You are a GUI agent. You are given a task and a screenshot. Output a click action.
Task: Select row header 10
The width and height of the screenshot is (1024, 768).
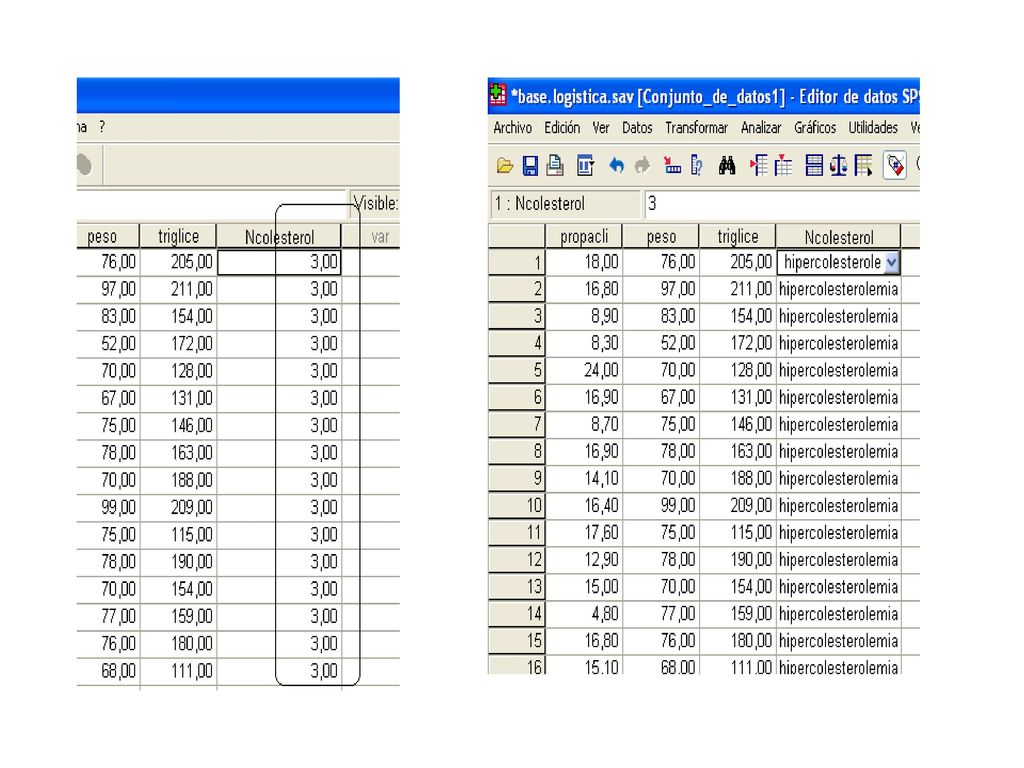[517, 505]
